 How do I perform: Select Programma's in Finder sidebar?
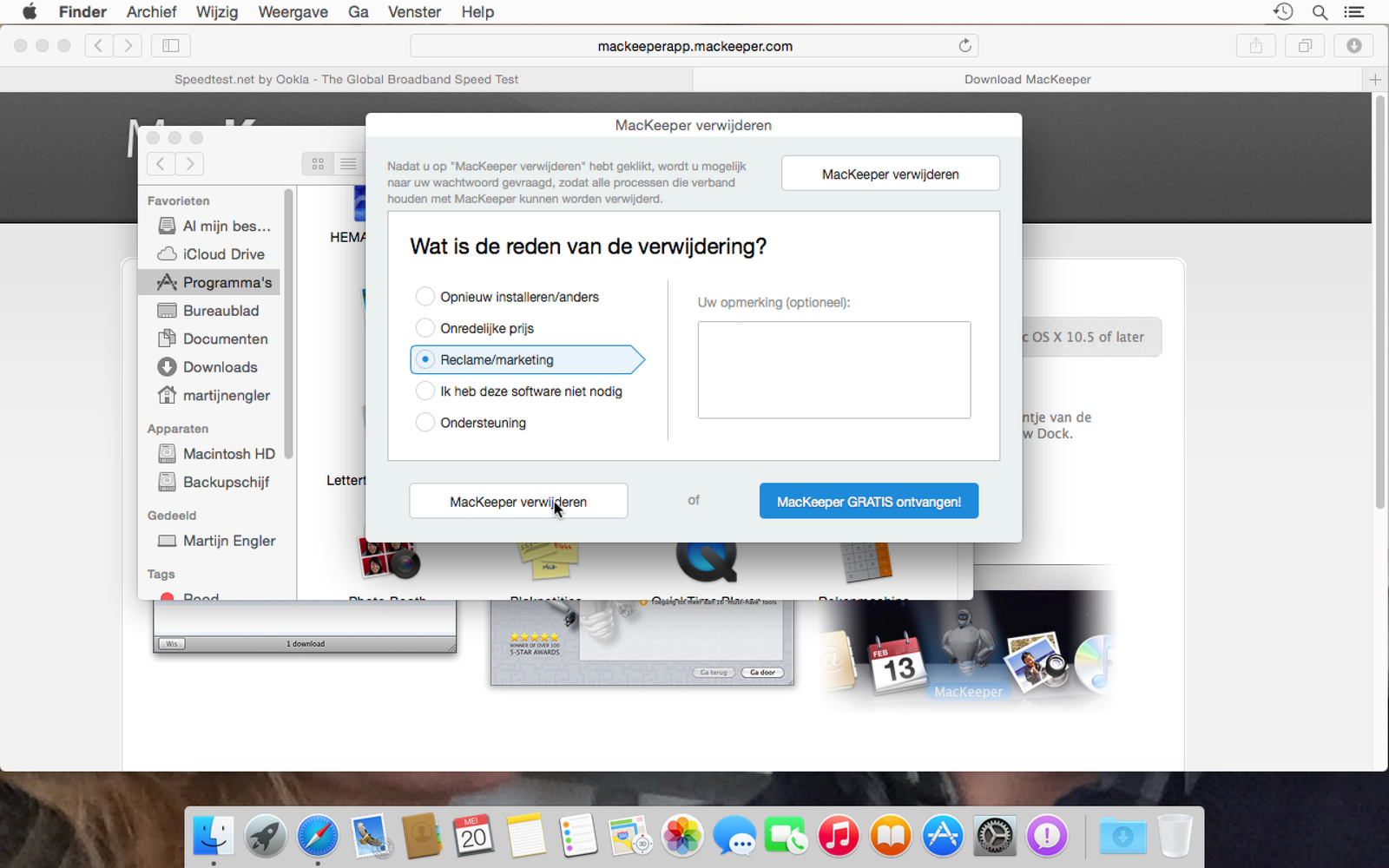point(209,282)
